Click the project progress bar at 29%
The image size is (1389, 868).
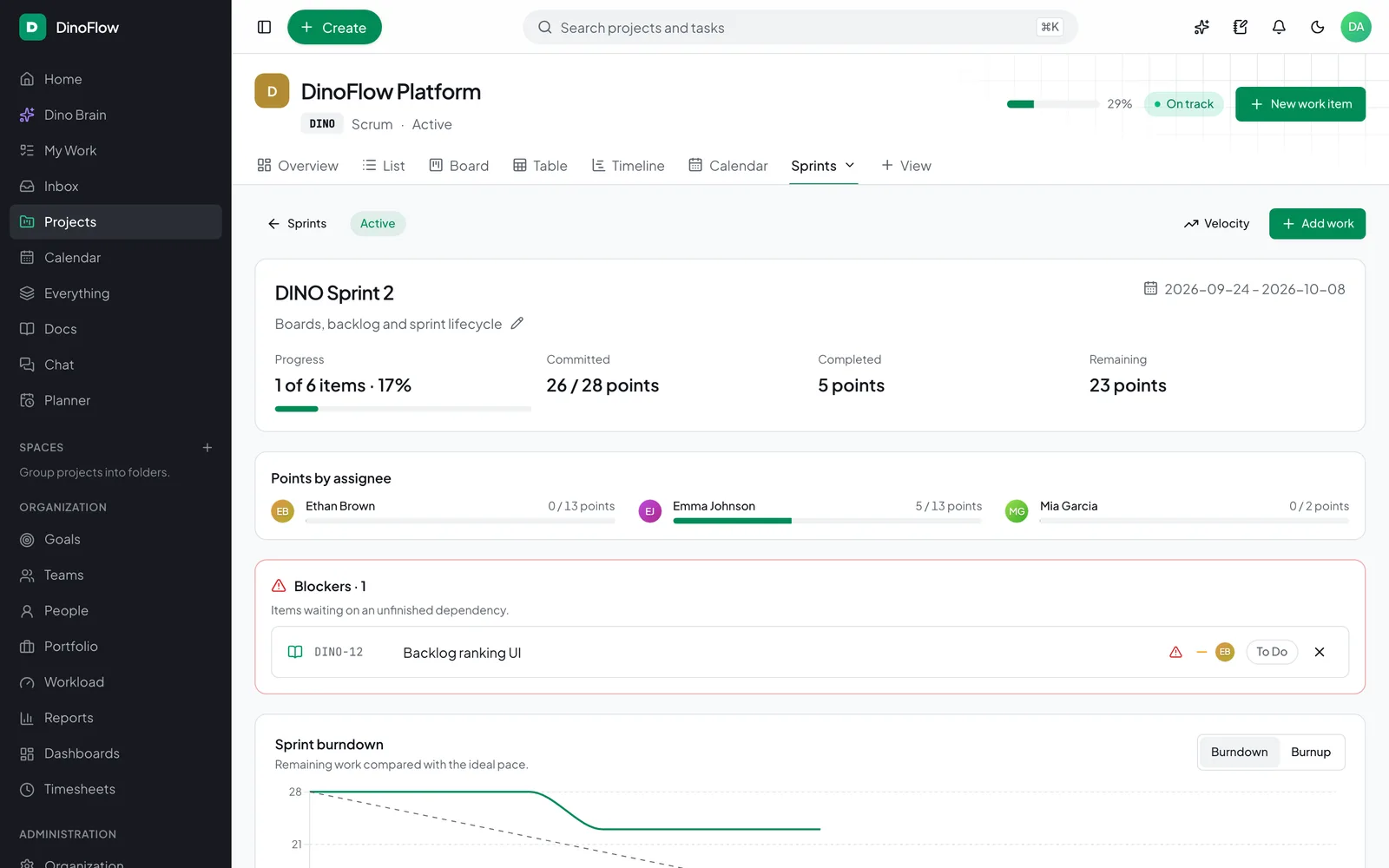(x=1053, y=104)
